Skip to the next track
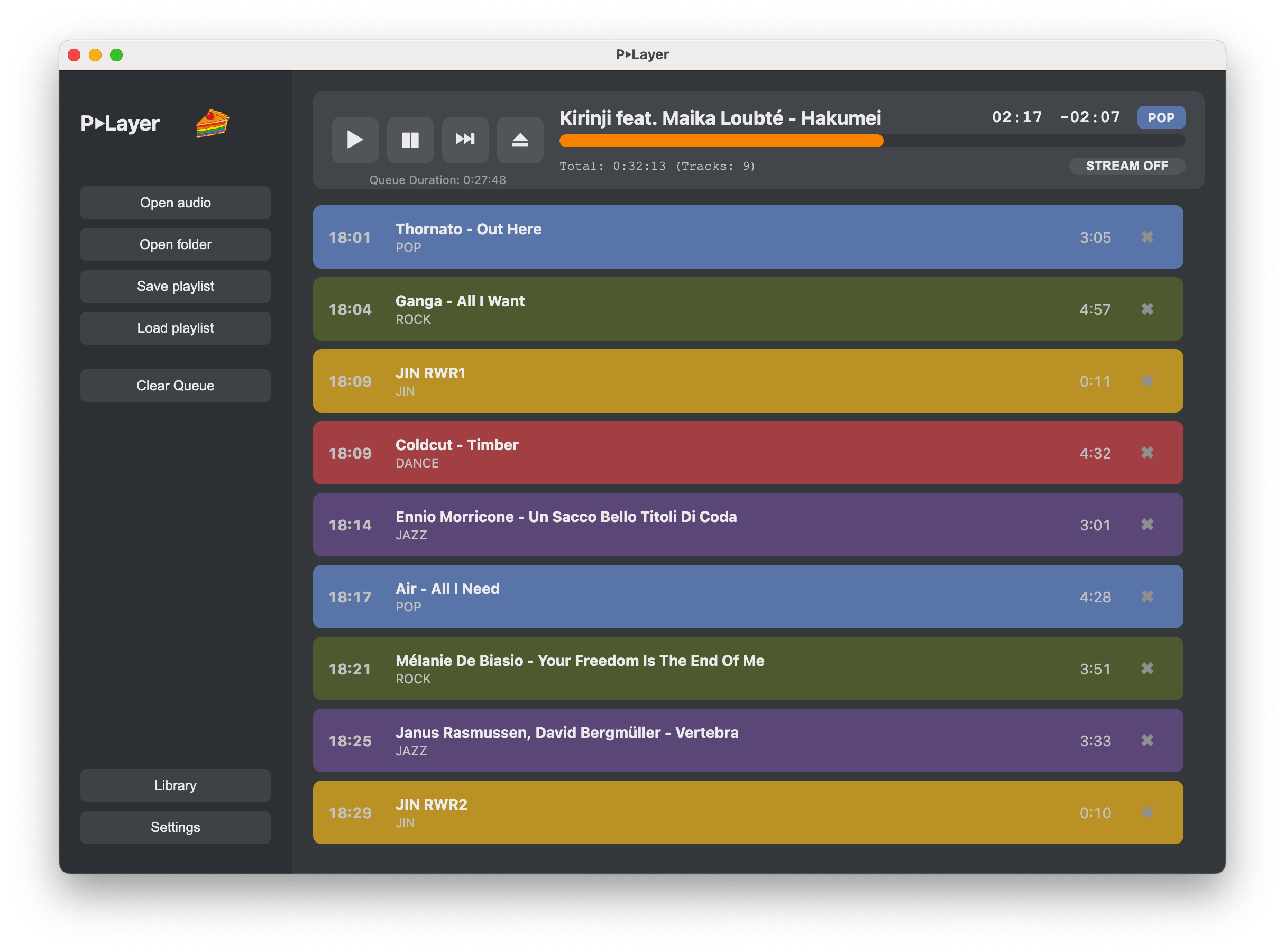This screenshot has width=1285, height=952. 465,140
